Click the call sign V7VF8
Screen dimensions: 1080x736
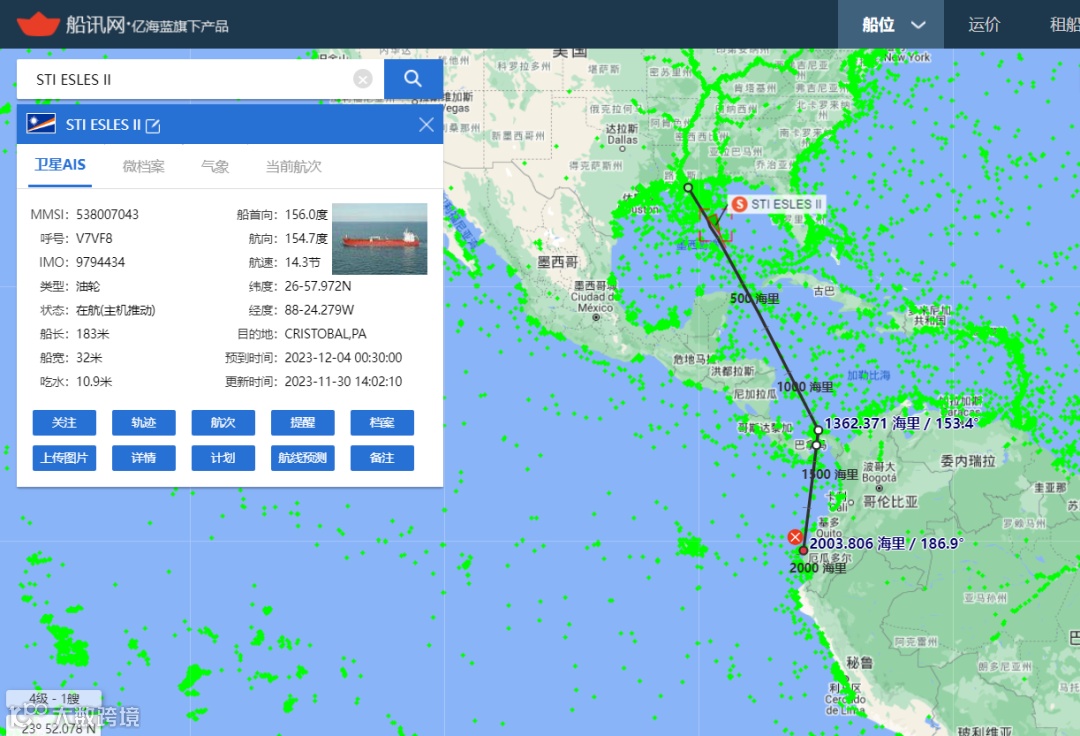pyautogui.click(x=94, y=238)
